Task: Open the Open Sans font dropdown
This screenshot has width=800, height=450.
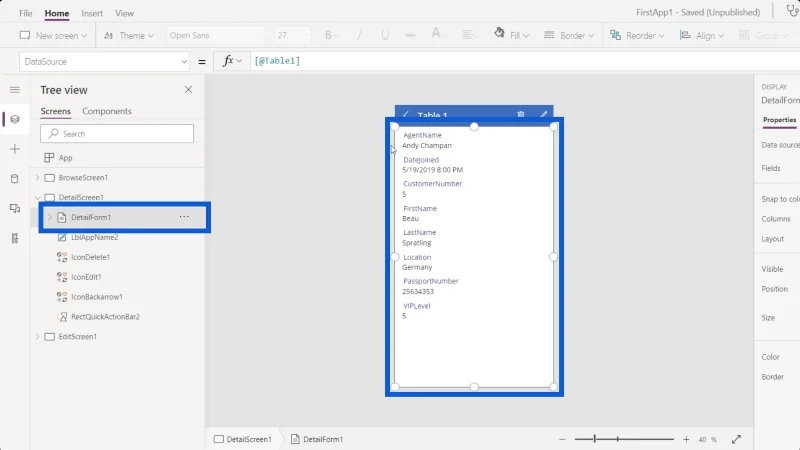Action: 215,35
